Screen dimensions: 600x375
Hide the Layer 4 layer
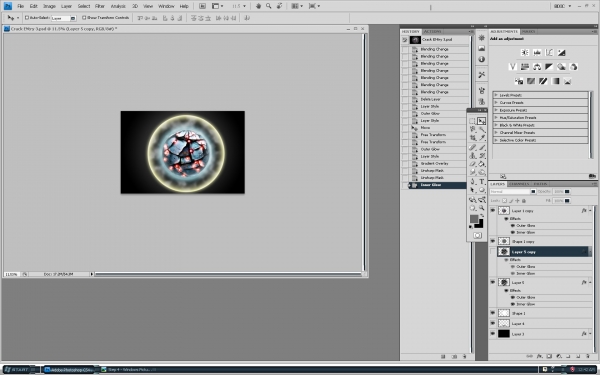click(493, 323)
